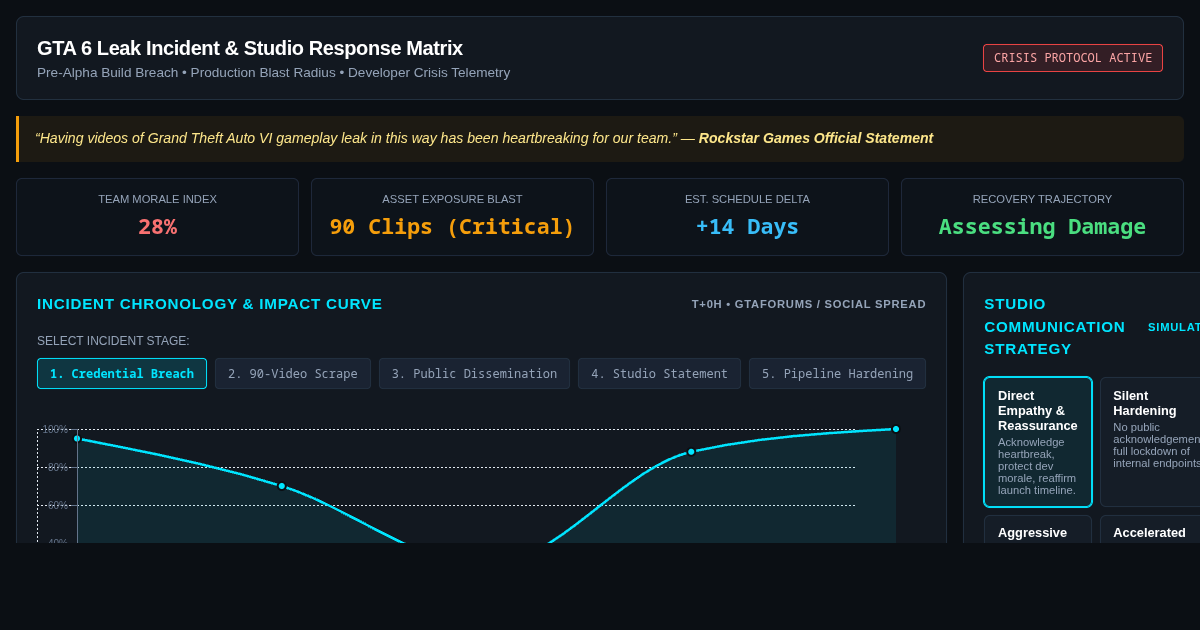Click the final chart data point at 100%
Screen dimensions: 1200x630
click(x=896, y=429)
